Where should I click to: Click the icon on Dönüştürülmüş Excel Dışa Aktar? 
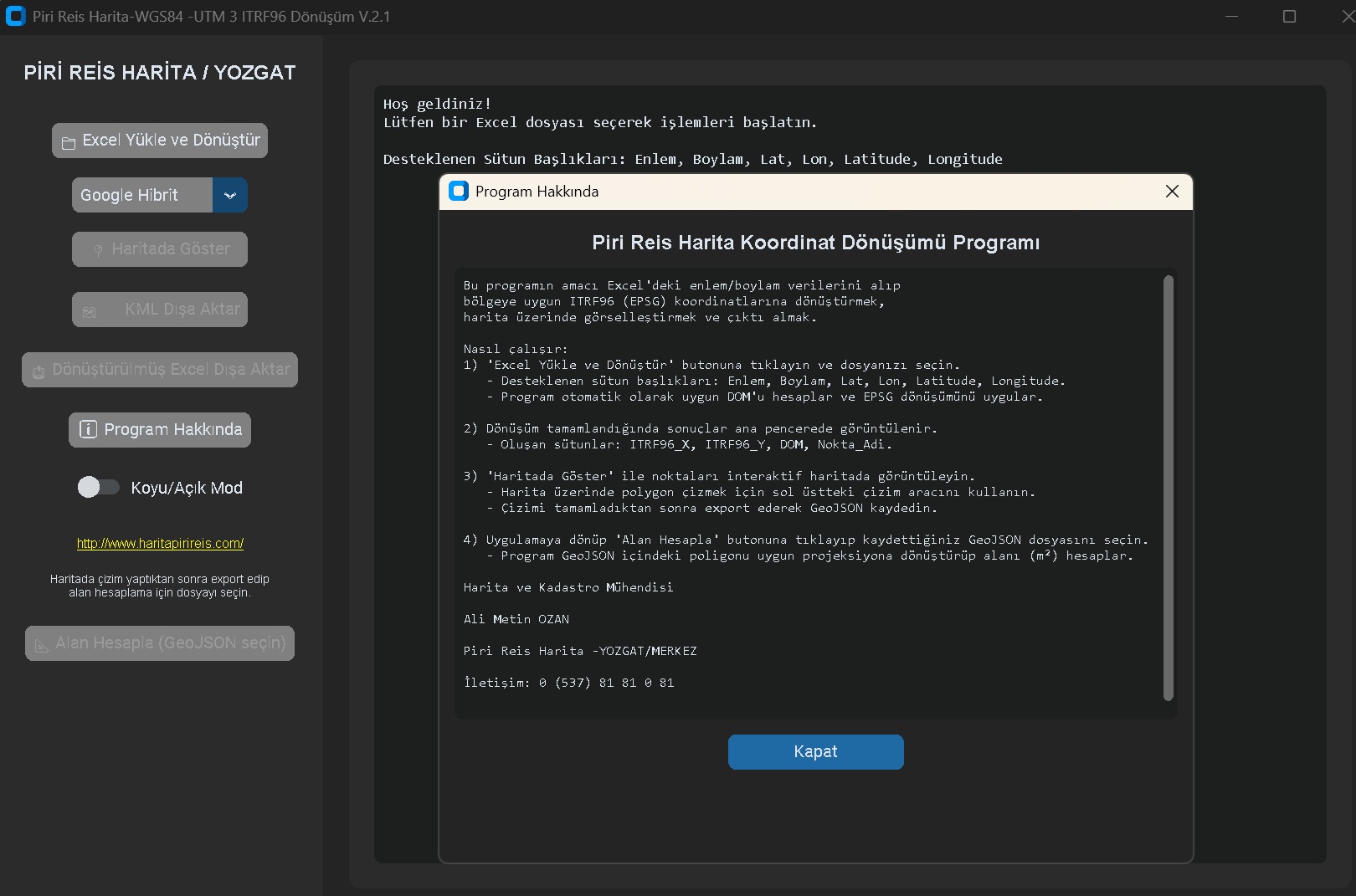point(39,371)
